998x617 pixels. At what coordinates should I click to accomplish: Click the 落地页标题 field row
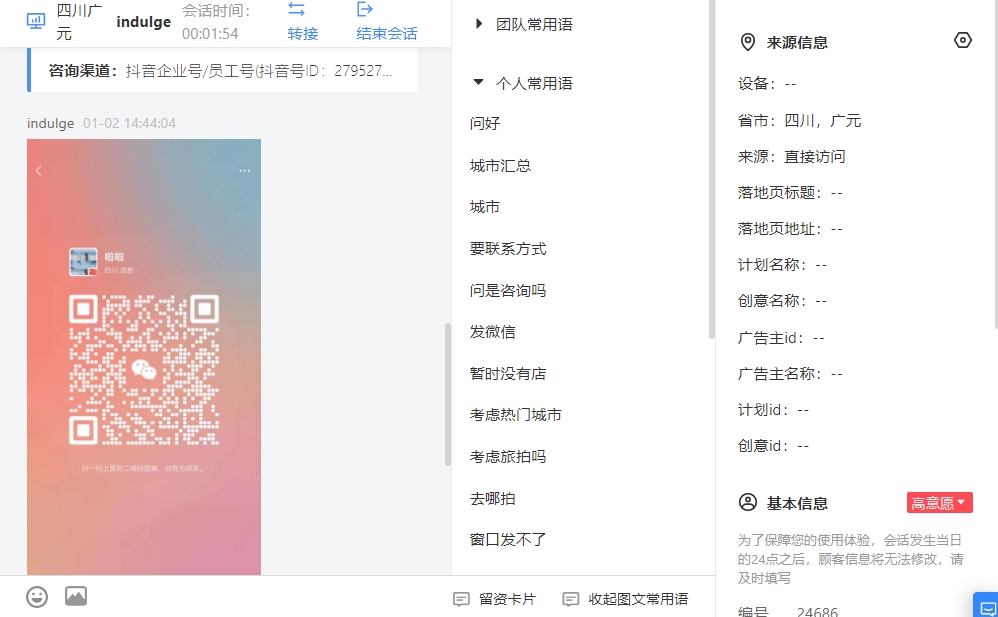pos(790,193)
